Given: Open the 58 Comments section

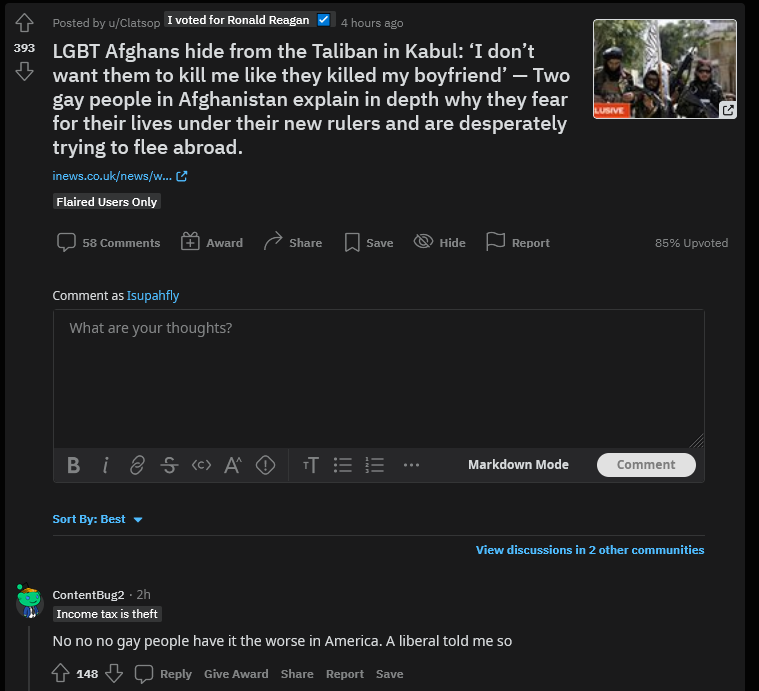Looking at the screenshot, I should click(x=108, y=242).
